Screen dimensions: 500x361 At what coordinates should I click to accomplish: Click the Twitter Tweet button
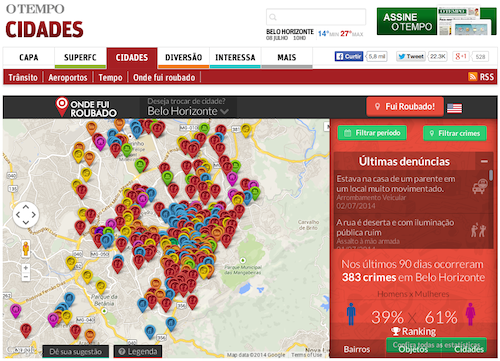pyautogui.click(x=411, y=56)
